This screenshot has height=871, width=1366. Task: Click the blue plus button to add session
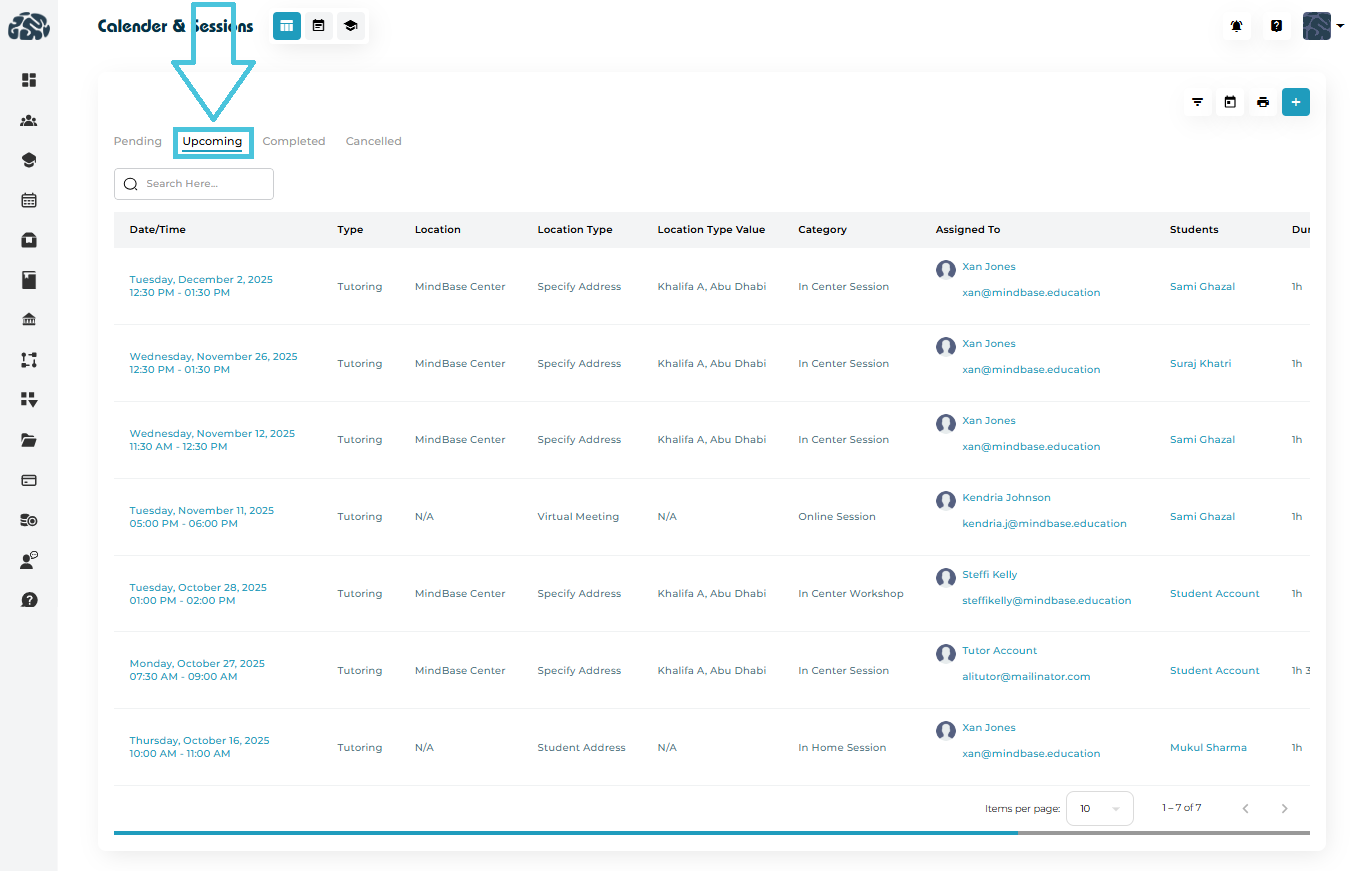1296,102
